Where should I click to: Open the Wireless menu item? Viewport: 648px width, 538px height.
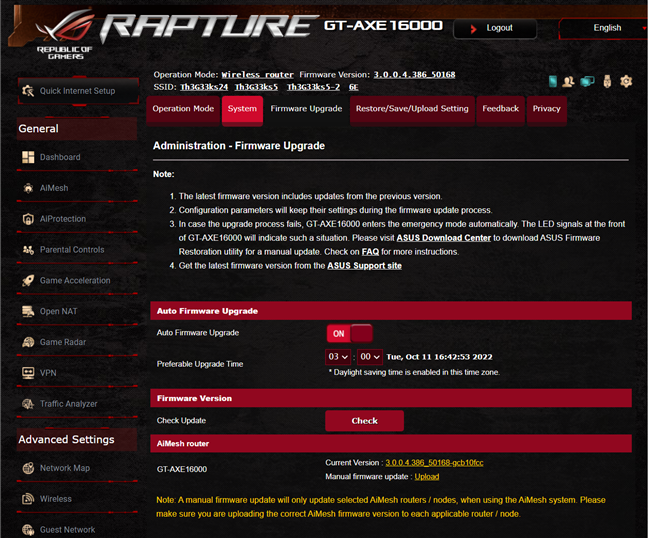click(x=77, y=499)
